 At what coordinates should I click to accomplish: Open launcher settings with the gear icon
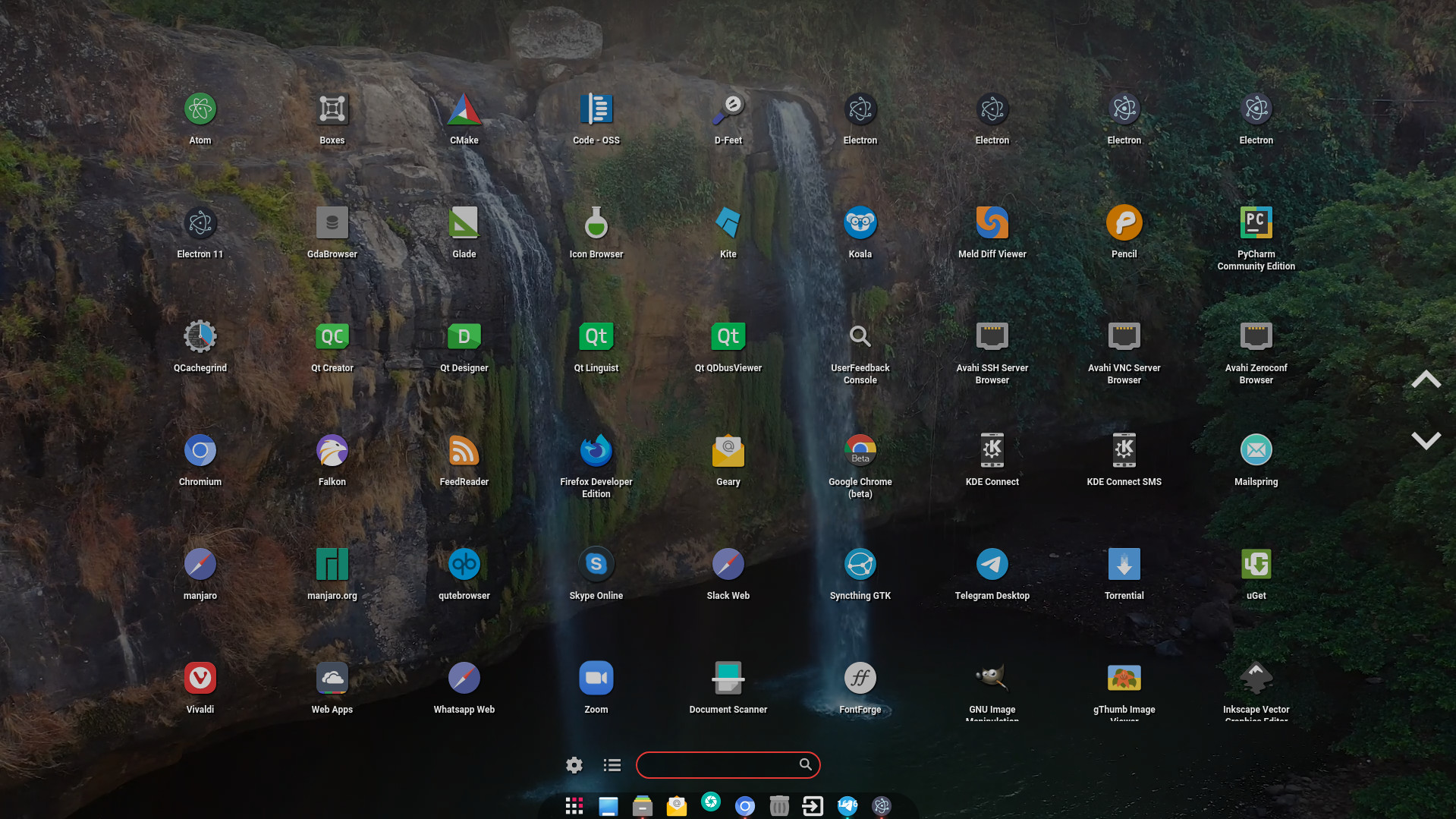pyautogui.click(x=574, y=765)
